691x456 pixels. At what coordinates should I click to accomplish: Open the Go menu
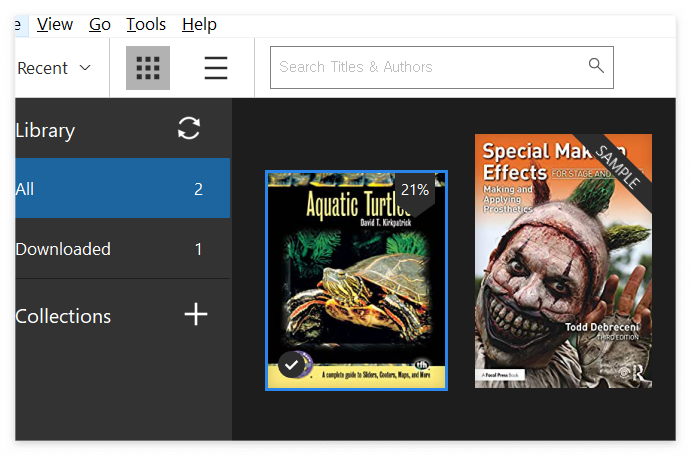click(100, 25)
